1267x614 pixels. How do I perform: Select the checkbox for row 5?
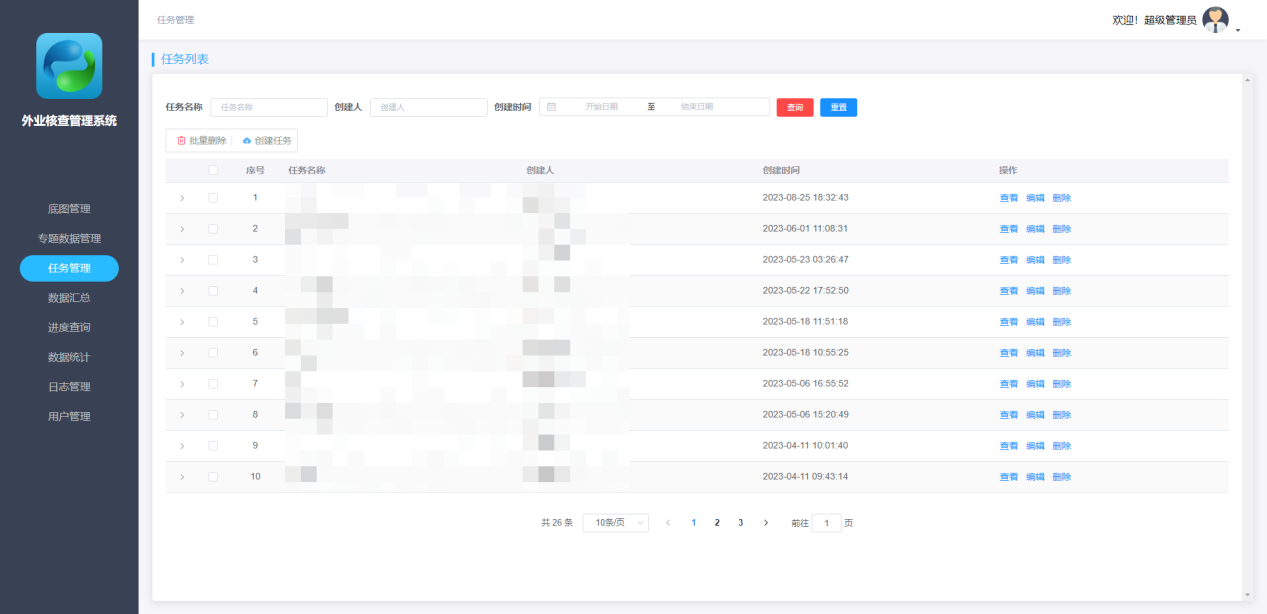(213, 322)
